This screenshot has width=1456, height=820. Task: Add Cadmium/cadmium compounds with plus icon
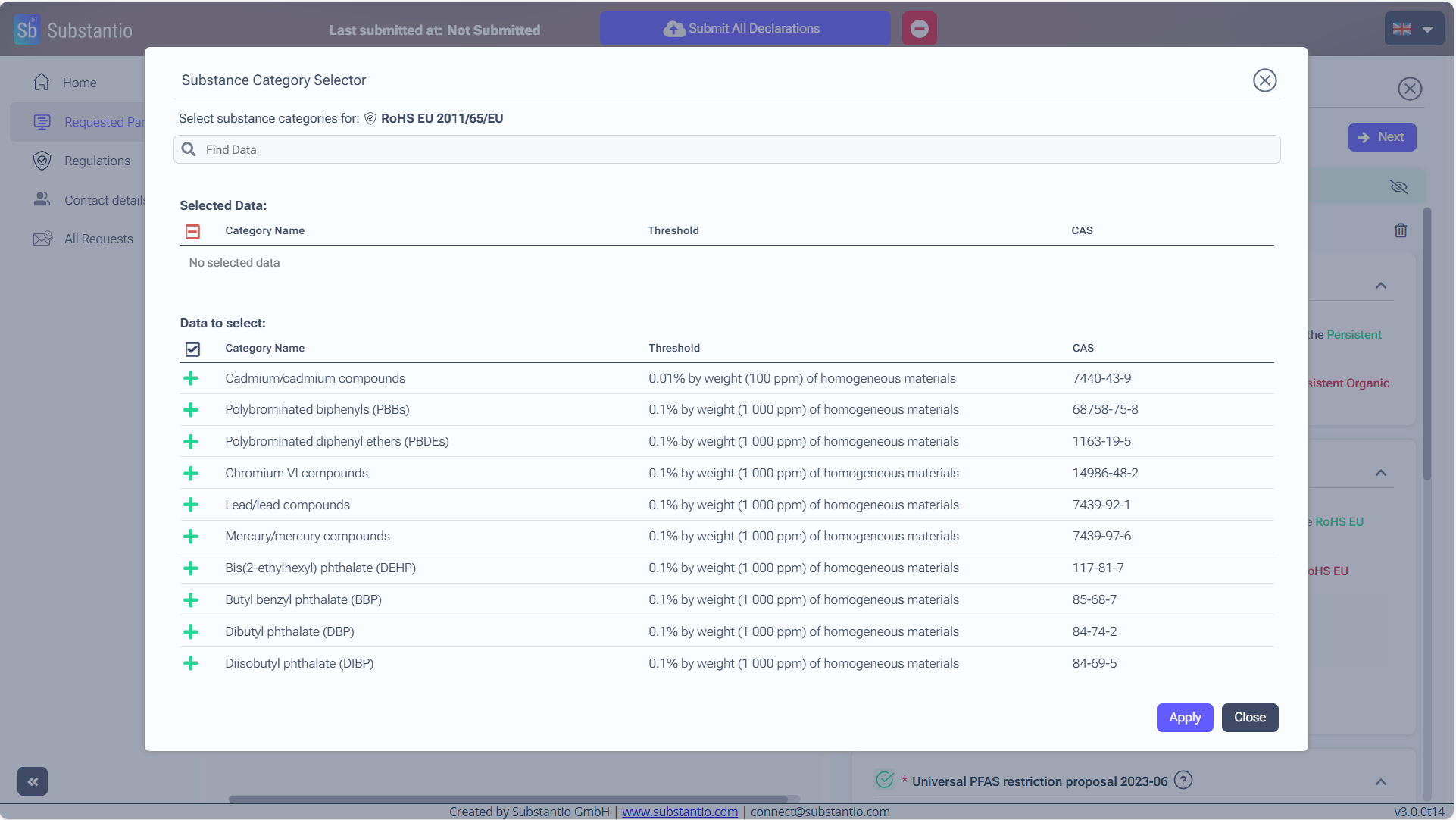tap(191, 378)
